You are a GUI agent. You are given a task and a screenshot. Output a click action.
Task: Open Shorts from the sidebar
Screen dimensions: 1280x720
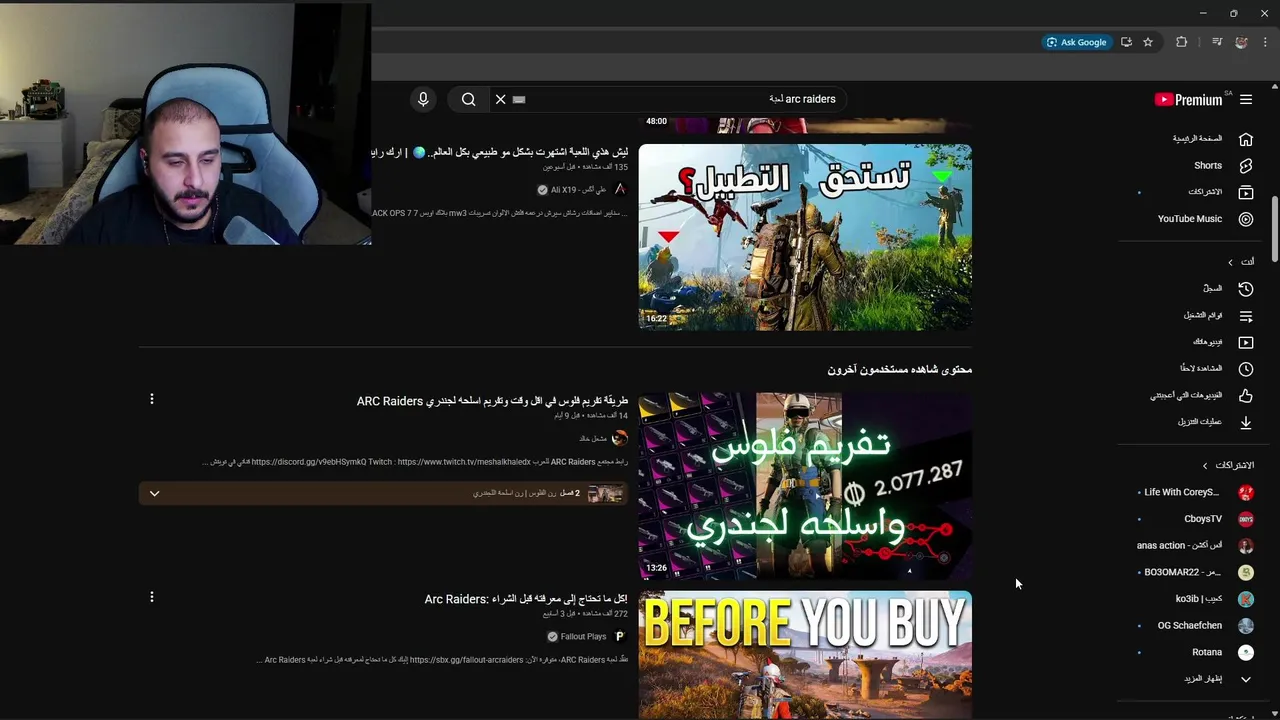click(x=1207, y=165)
